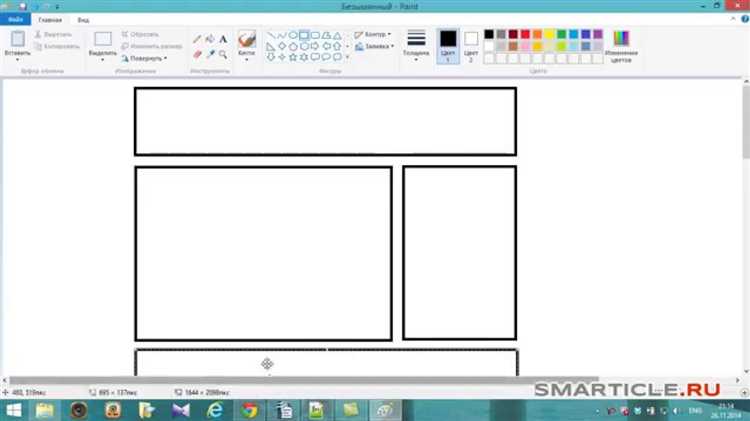This screenshot has width=750, height=421.
Task: Choose the Down arrow shape
Action: click(271, 57)
